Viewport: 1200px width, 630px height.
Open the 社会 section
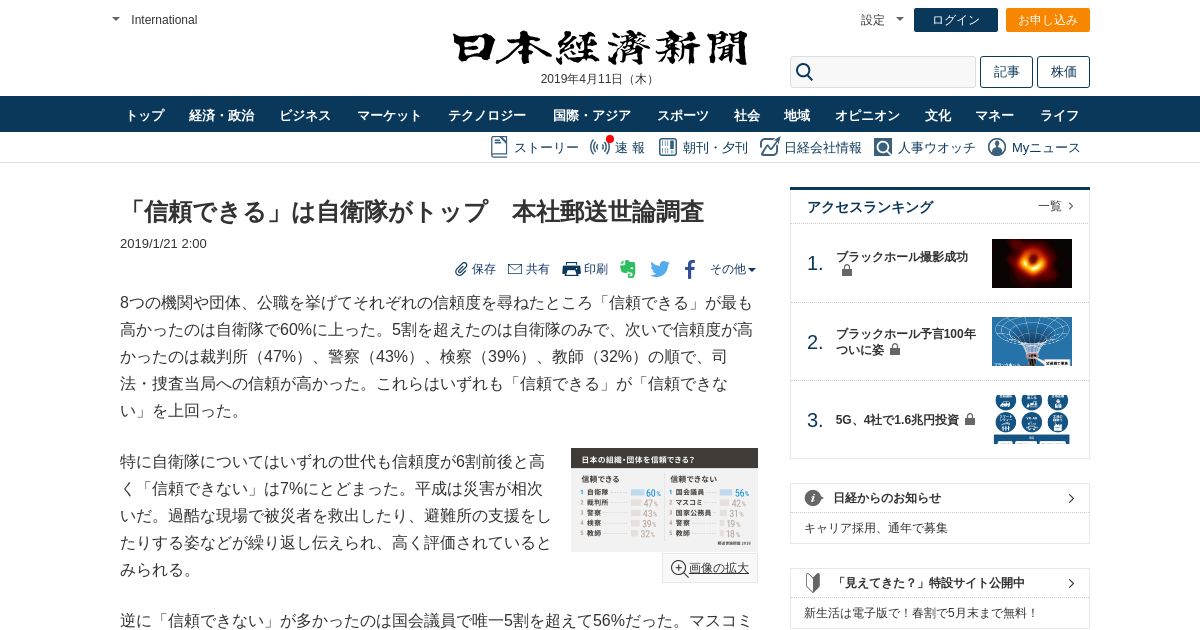(x=747, y=115)
